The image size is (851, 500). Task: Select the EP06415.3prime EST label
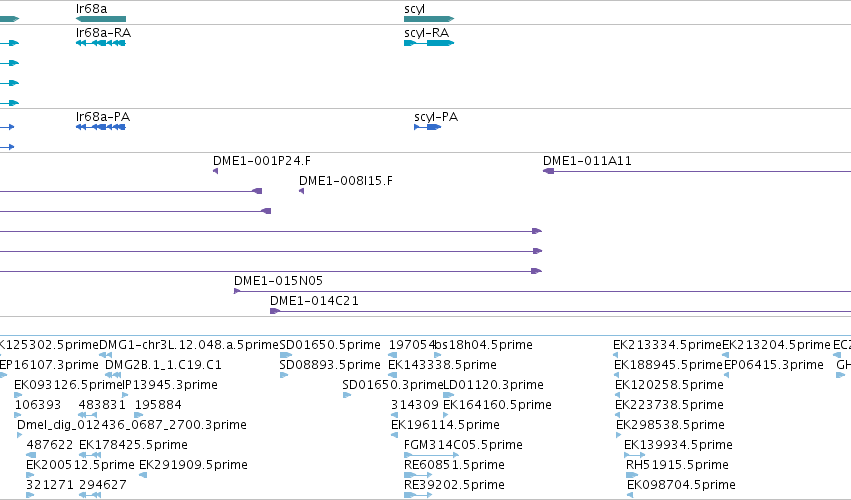(x=774, y=365)
